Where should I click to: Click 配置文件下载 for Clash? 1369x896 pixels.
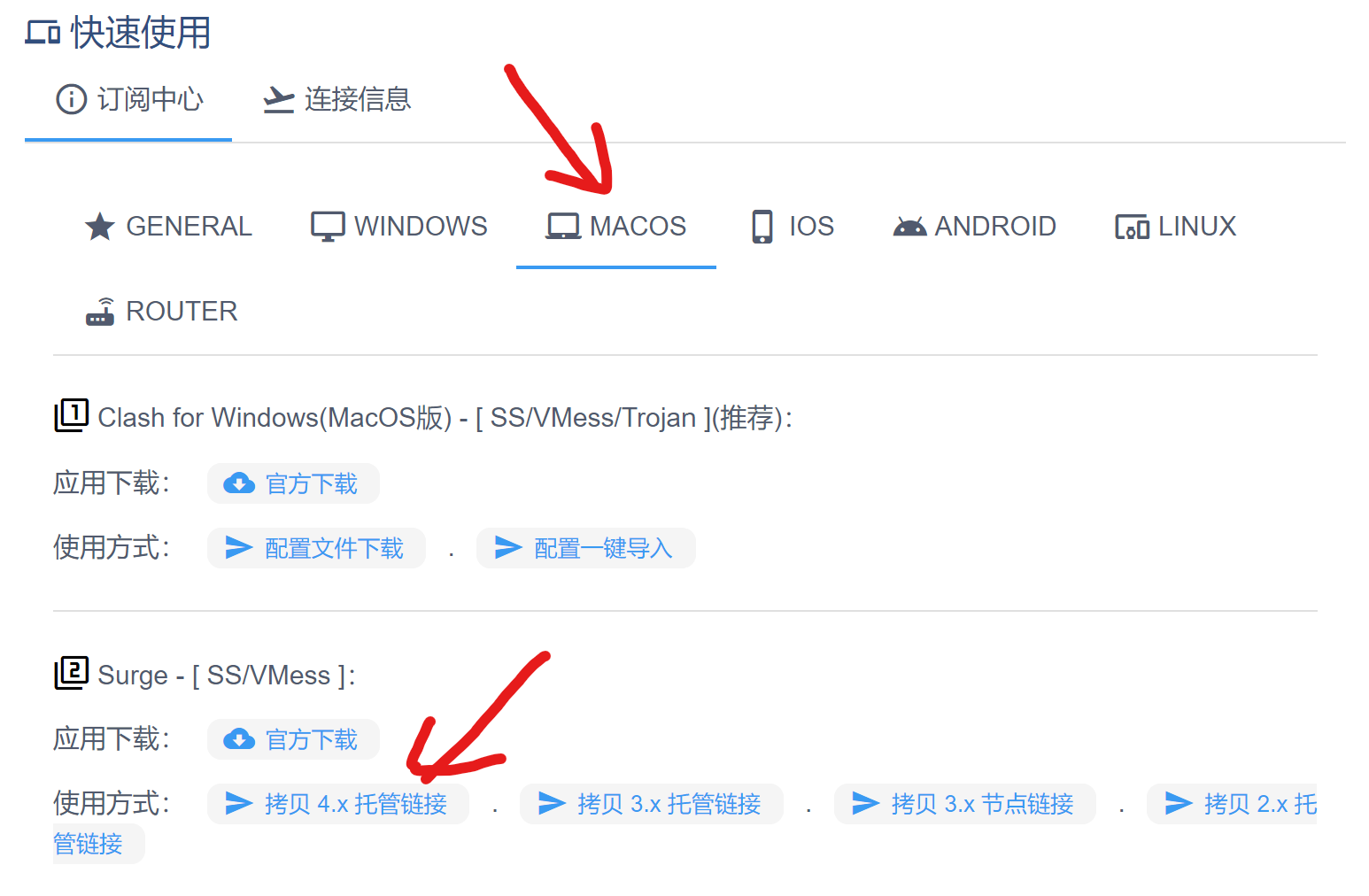coord(316,548)
